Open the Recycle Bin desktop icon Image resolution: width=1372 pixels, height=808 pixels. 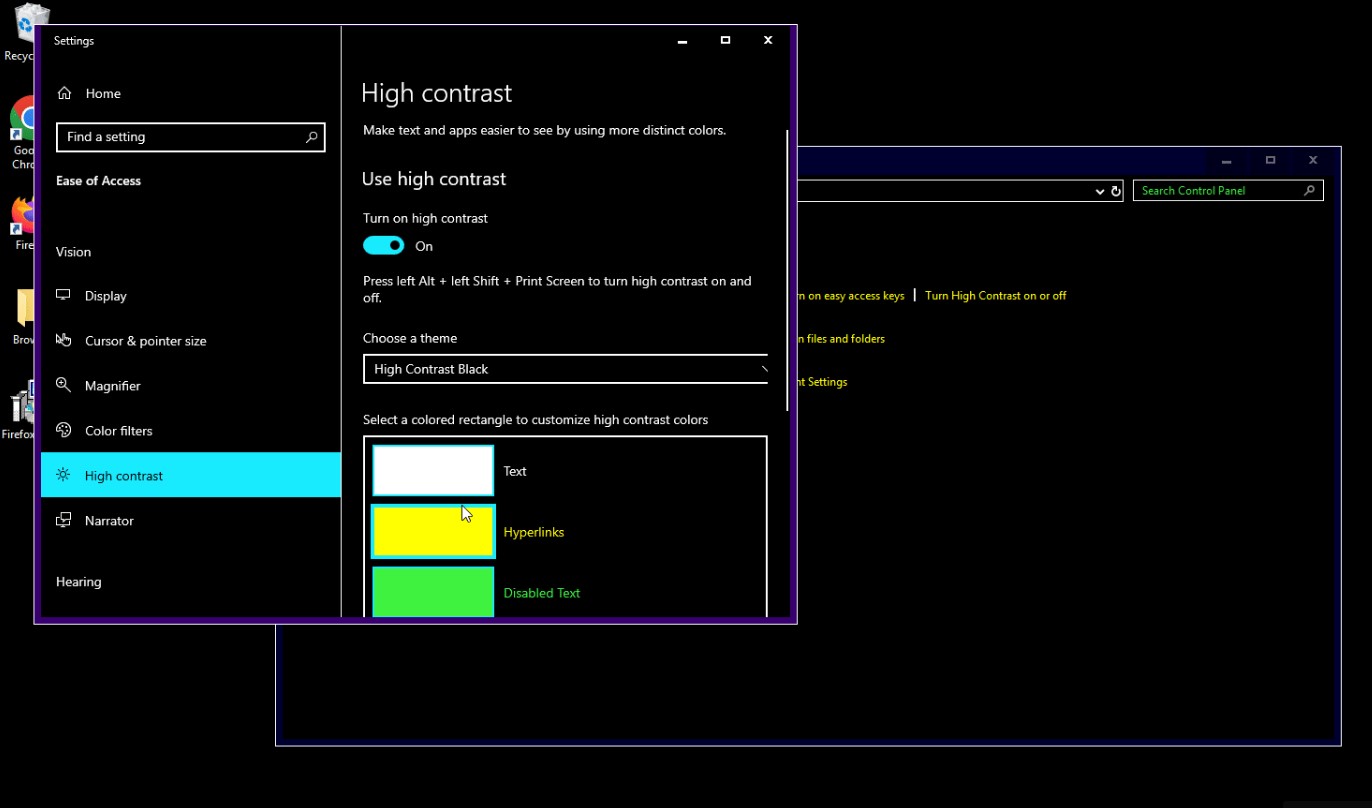pos(30,25)
